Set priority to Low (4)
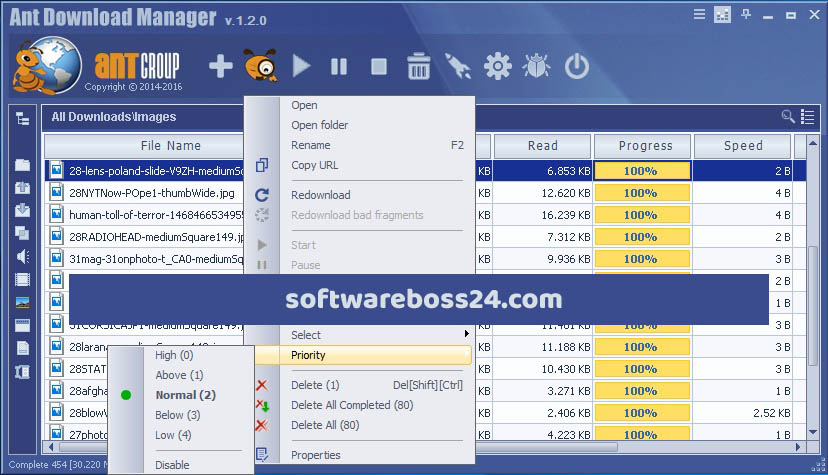The image size is (828, 475). point(173,435)
